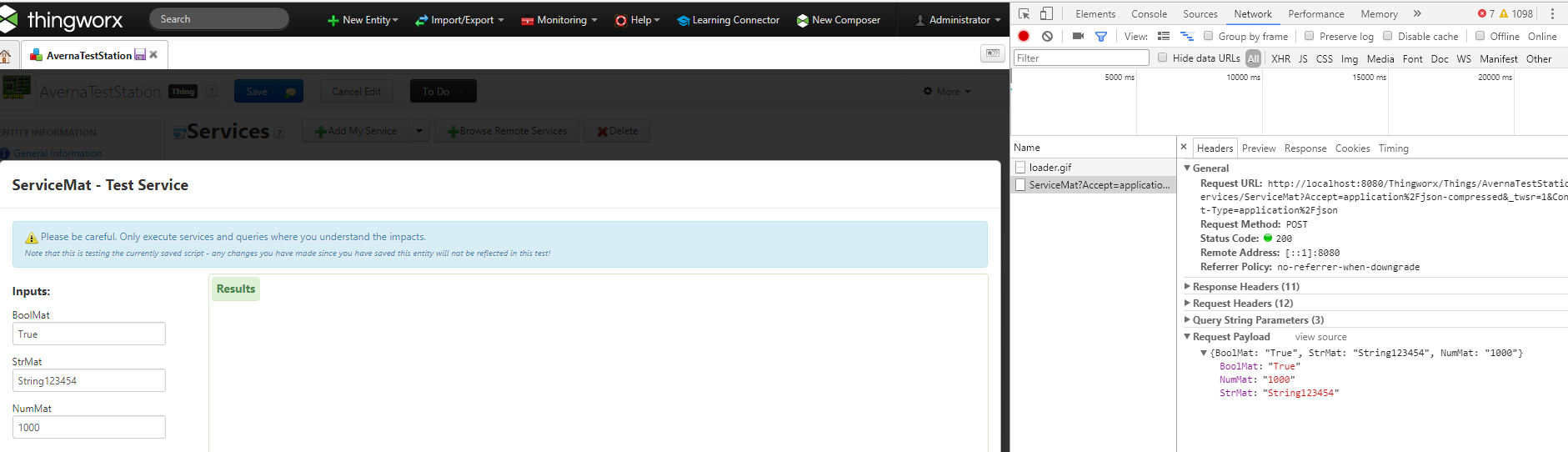Viewport: 1568px width, 452px height.
Task: Filter requests by CSS
Action: tap(1325, 58)
